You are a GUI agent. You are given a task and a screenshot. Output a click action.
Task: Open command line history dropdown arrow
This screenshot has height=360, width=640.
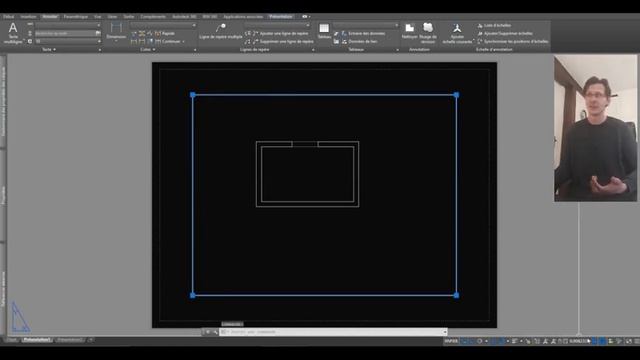[445, 332]
